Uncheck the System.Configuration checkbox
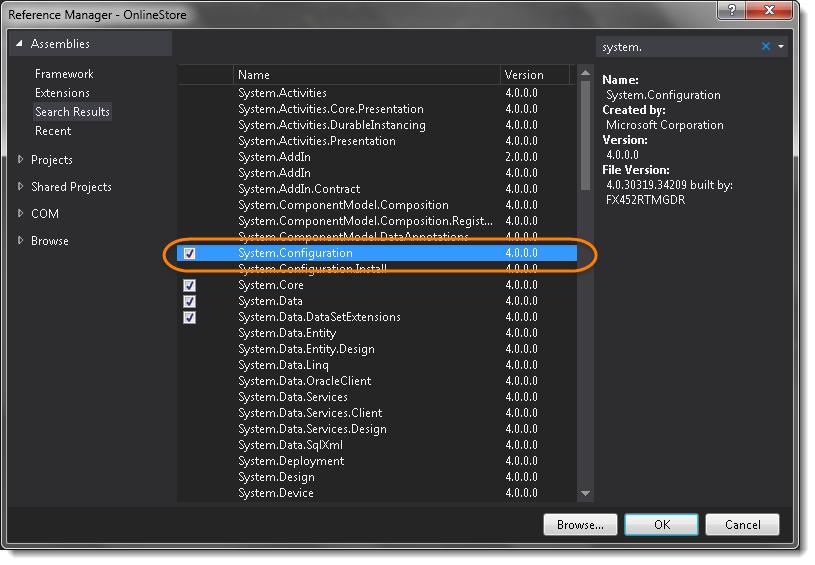The height and width of the screenshot is (565, 815). click(190, 254)
